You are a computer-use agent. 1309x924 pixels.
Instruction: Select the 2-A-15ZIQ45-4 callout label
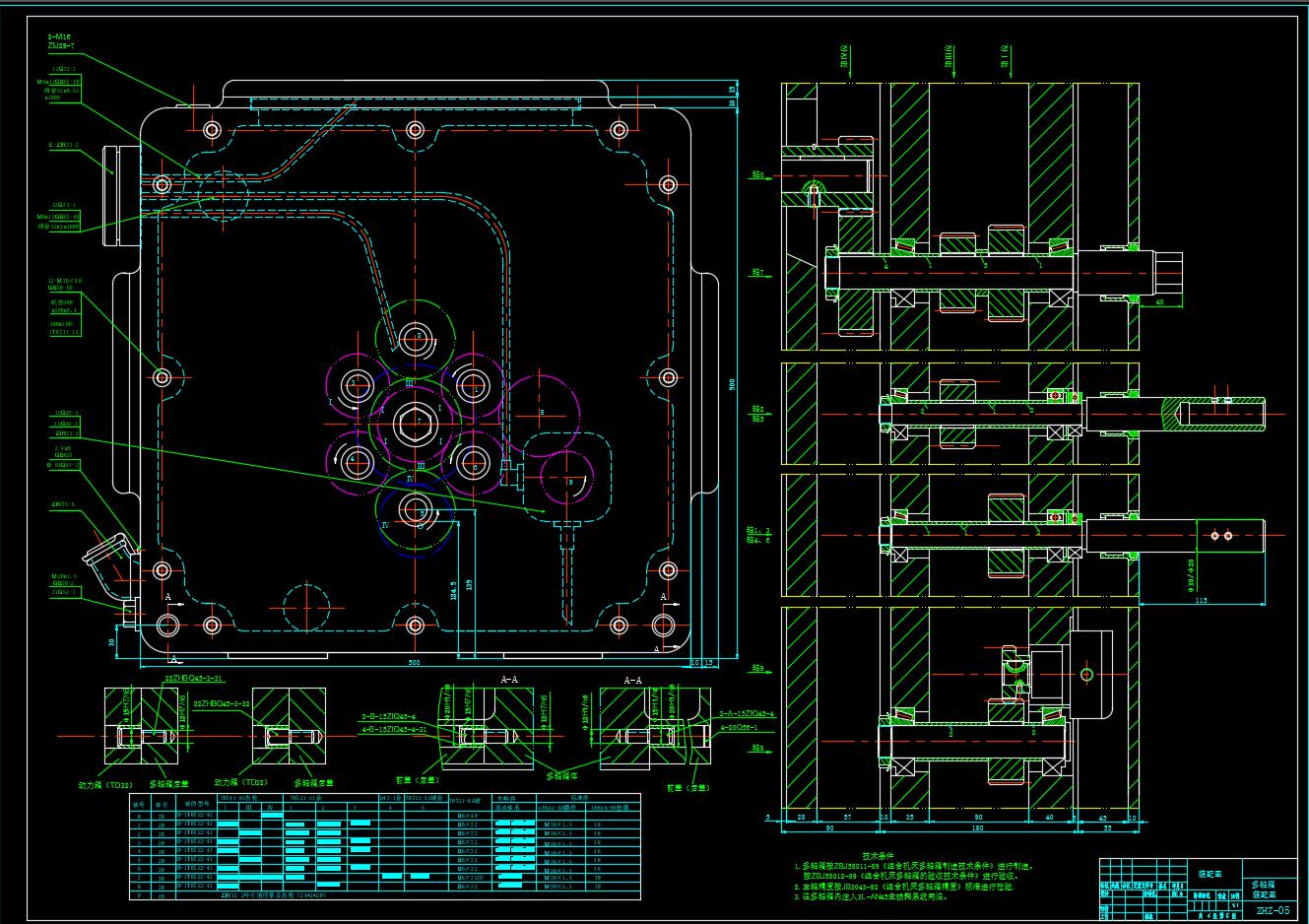[746, 712]
